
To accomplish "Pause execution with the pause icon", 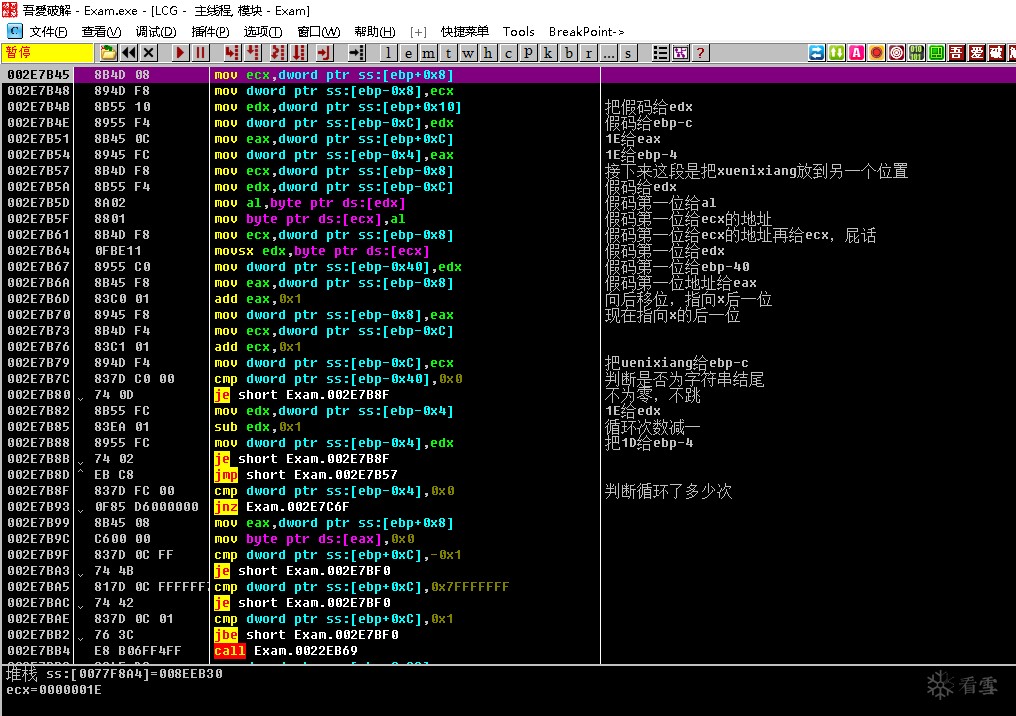I will pyautogui.click(x=200, y=53).
